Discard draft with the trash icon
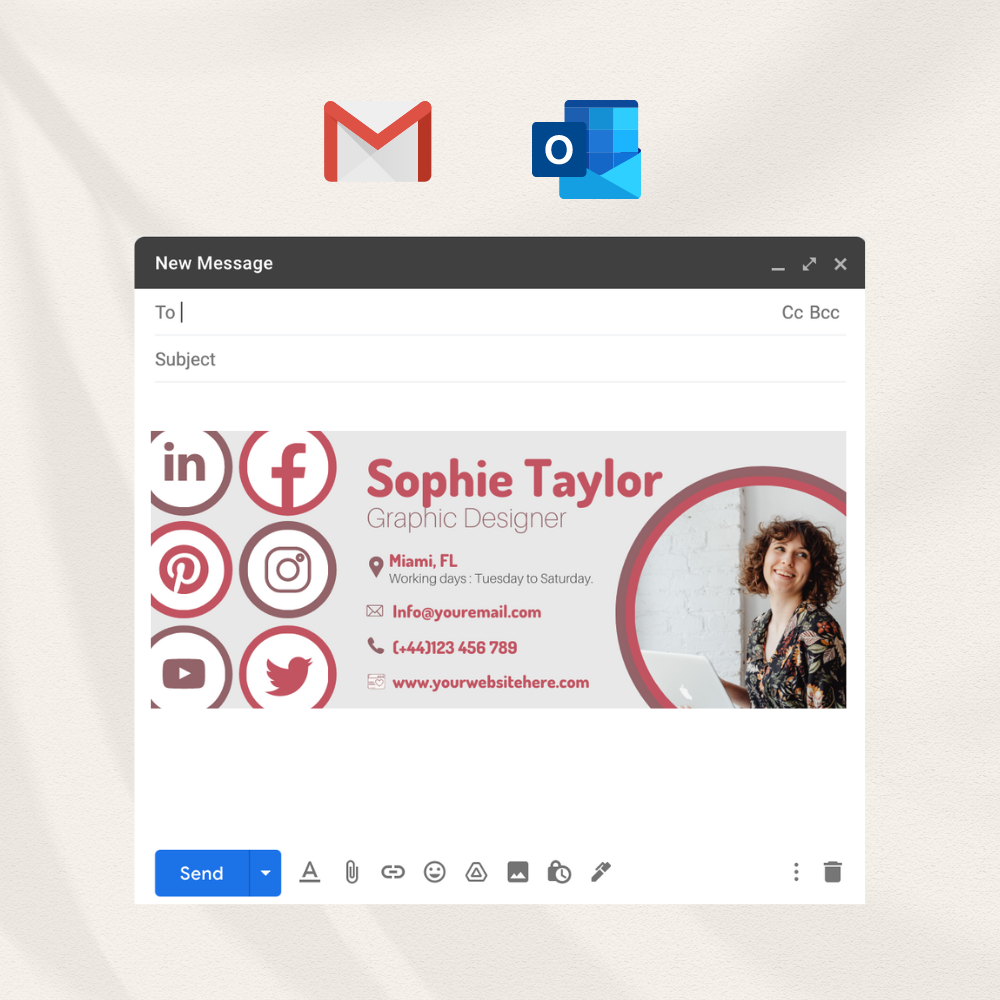The height and width of the screenshot is (1000, 1000). [x=833, y=872]
